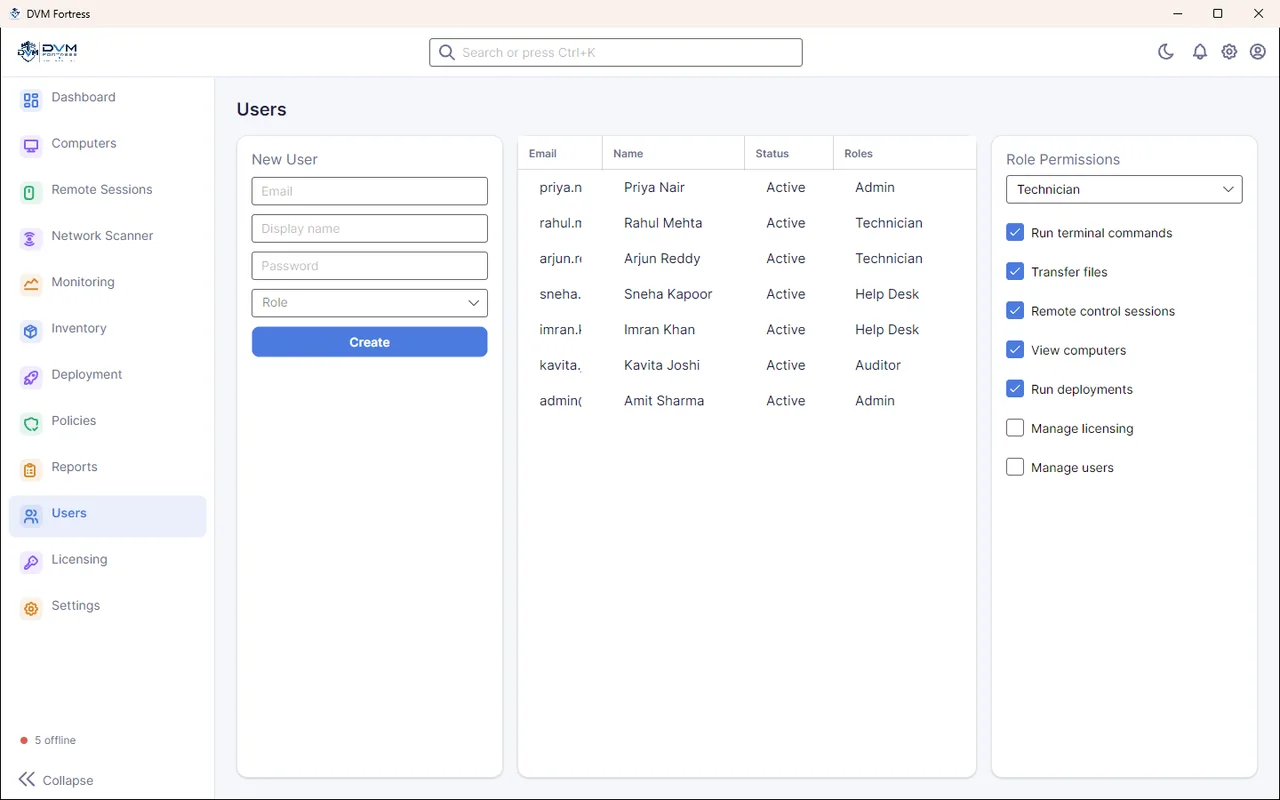Select the Amit Sharma row
The width and height of the screenshot is (1280, 800).
(x=747, y=401)
